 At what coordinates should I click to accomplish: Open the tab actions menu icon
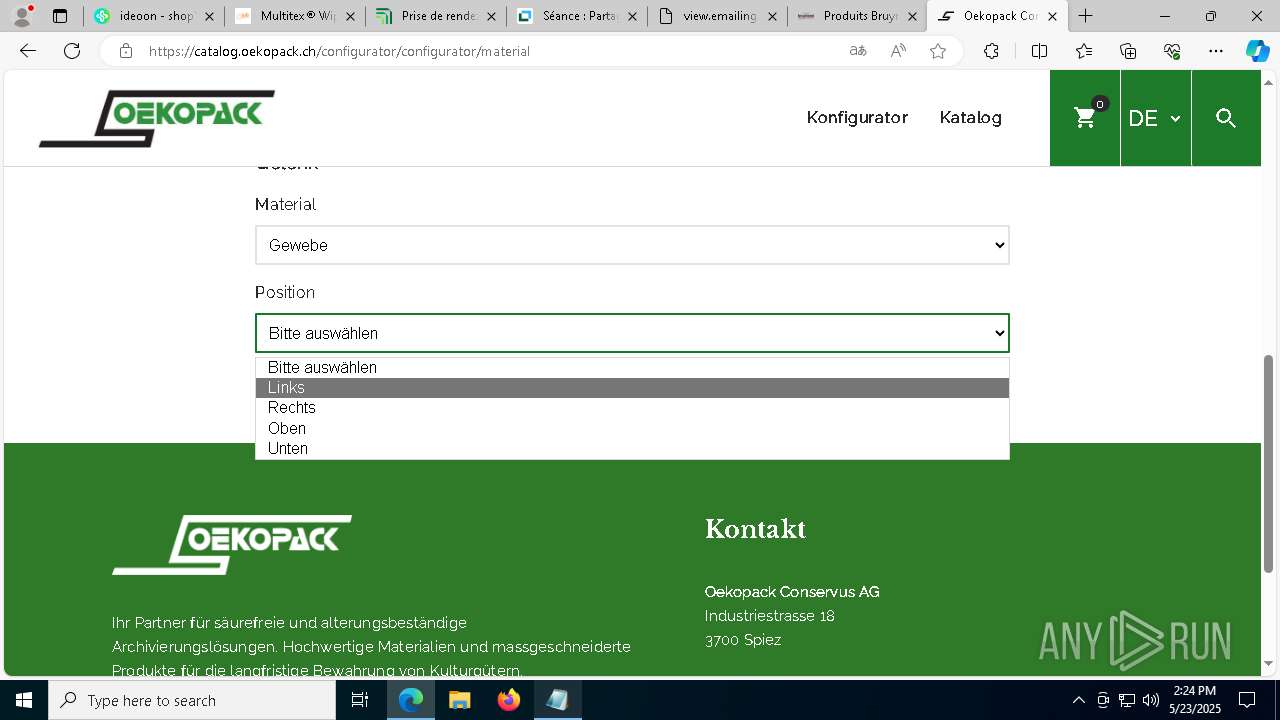[60, 16]
